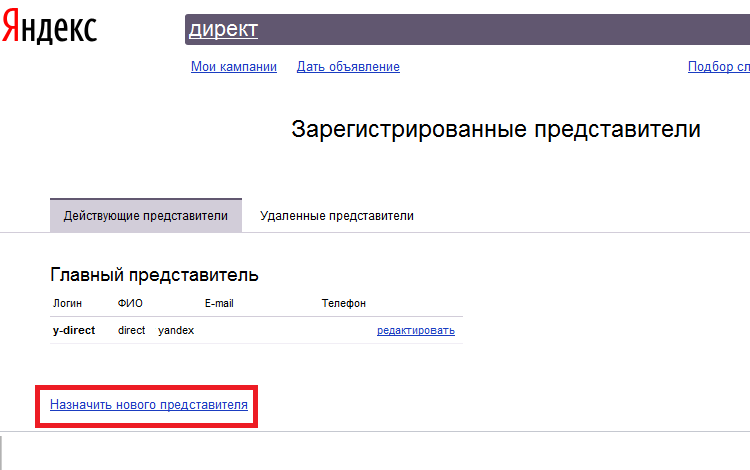Click the ФИО column header
The image size is (750, 470).
[x=130, y=303]
